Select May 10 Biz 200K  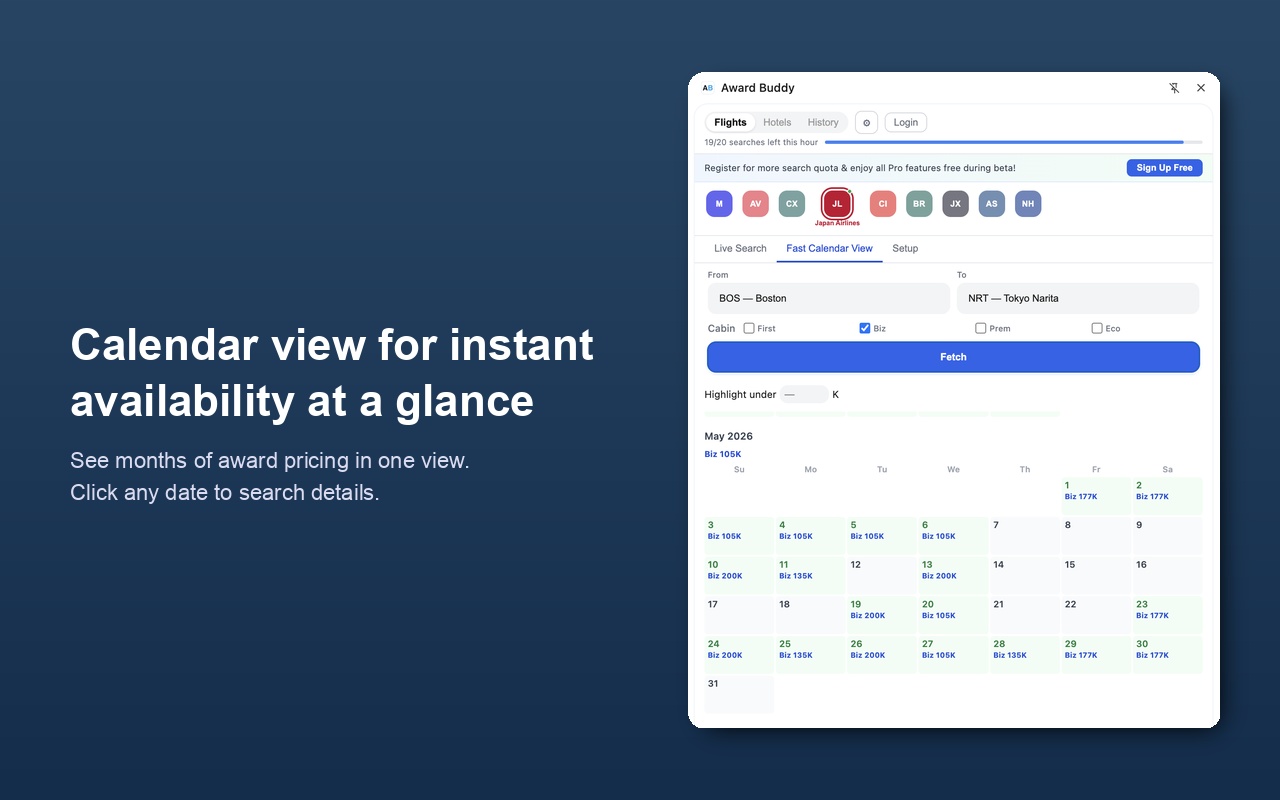pyautogui.click(x=739, y=575)
